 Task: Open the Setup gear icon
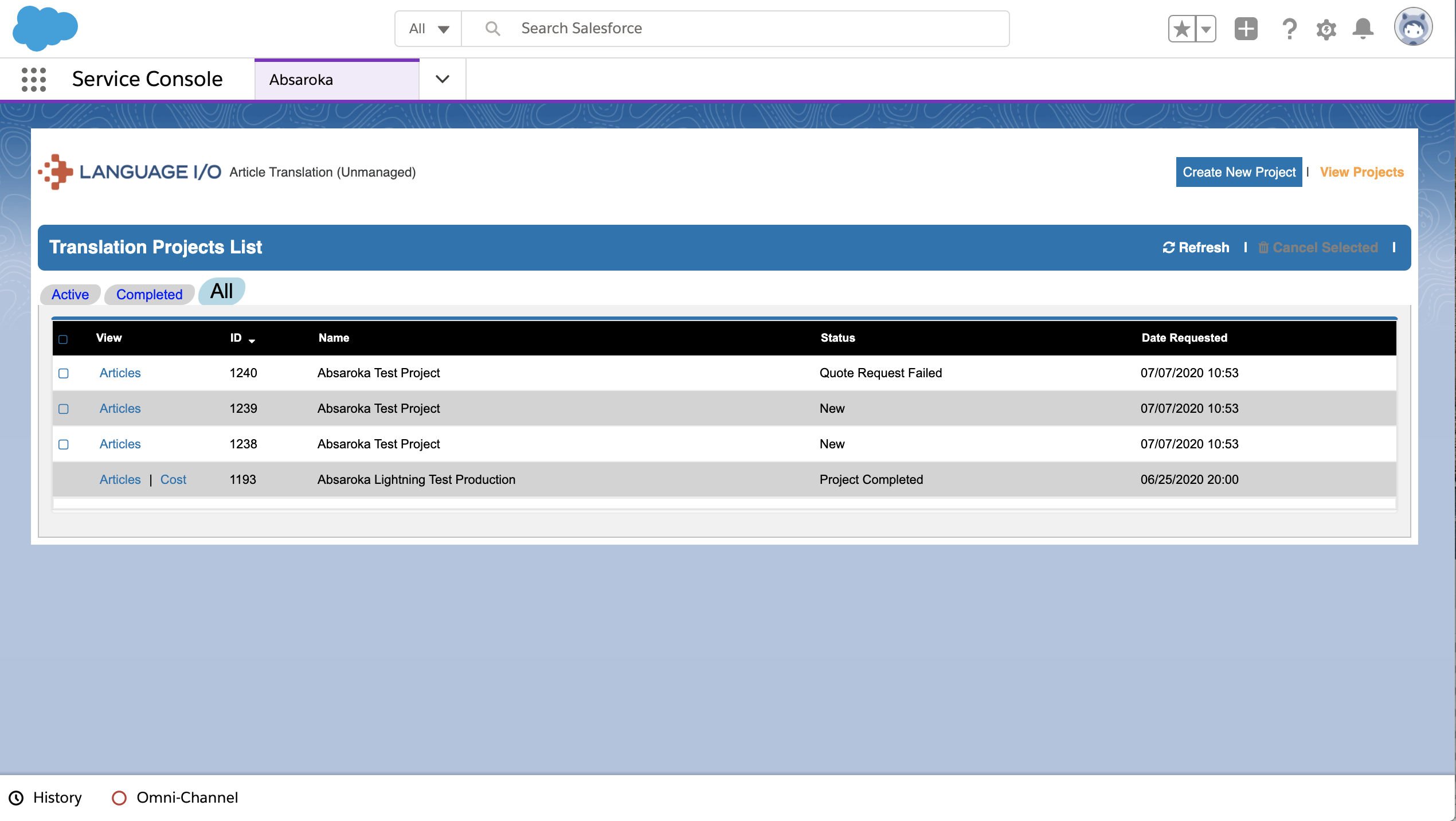[1326, 29]
